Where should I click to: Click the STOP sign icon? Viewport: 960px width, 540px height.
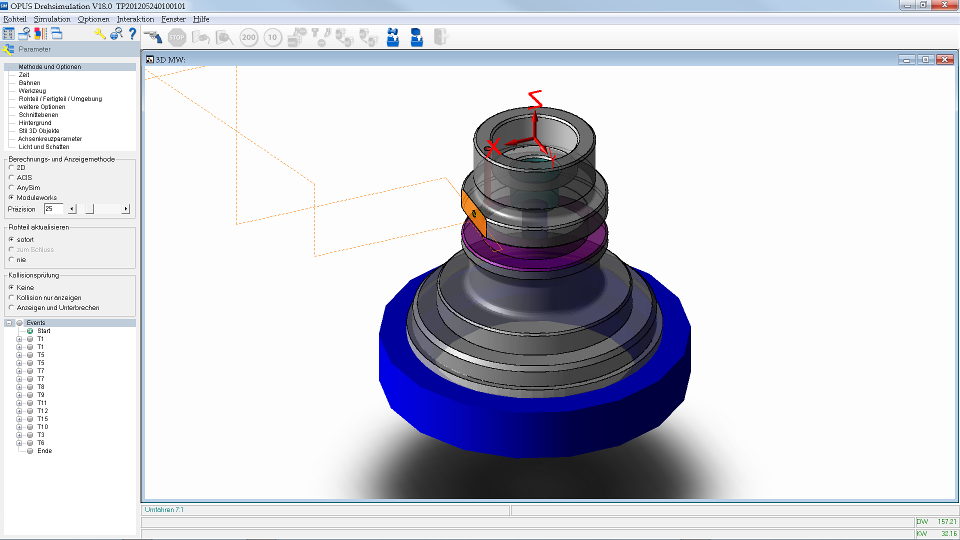177,37
